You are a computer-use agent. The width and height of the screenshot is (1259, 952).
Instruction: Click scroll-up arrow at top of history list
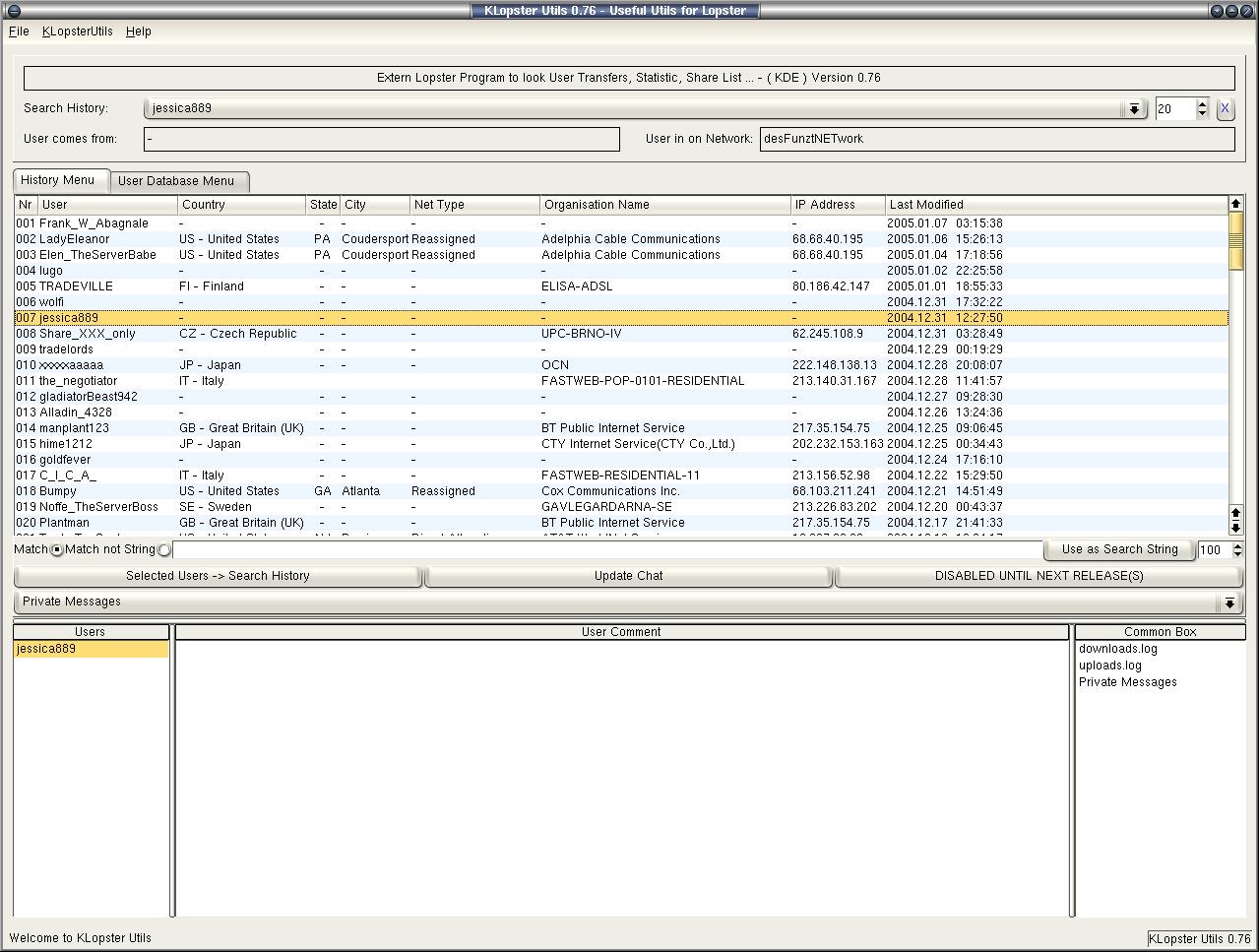click(1235, 204)
